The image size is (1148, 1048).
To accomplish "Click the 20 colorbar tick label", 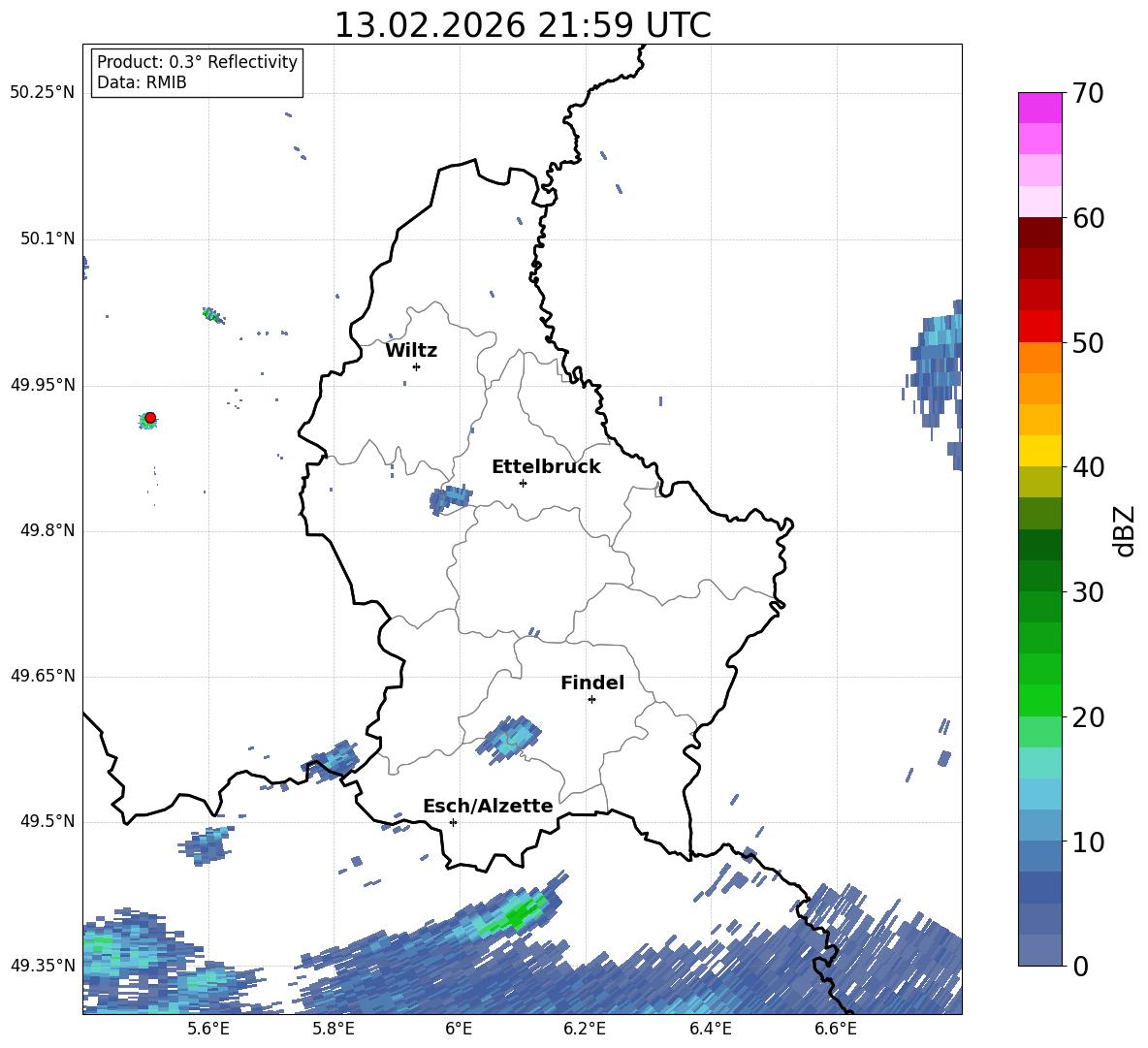I will pyautogui.click(x=1088, y=716).
